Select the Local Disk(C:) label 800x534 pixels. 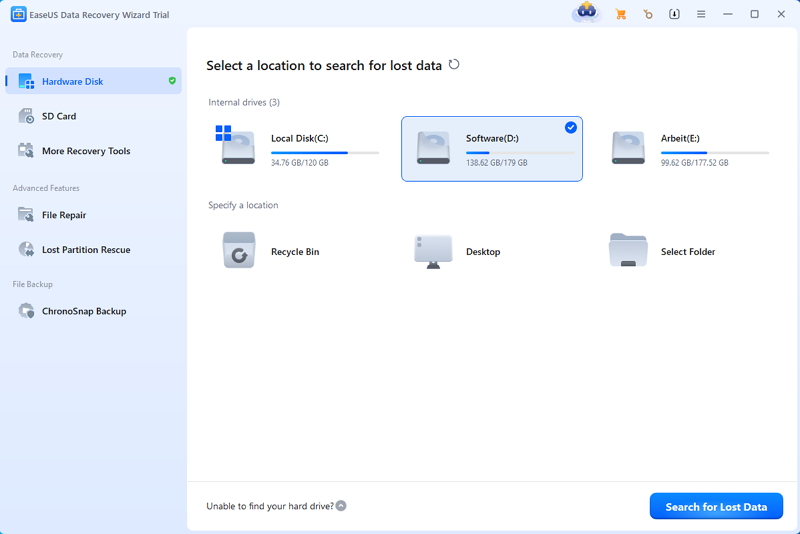(x=299, y=138)
